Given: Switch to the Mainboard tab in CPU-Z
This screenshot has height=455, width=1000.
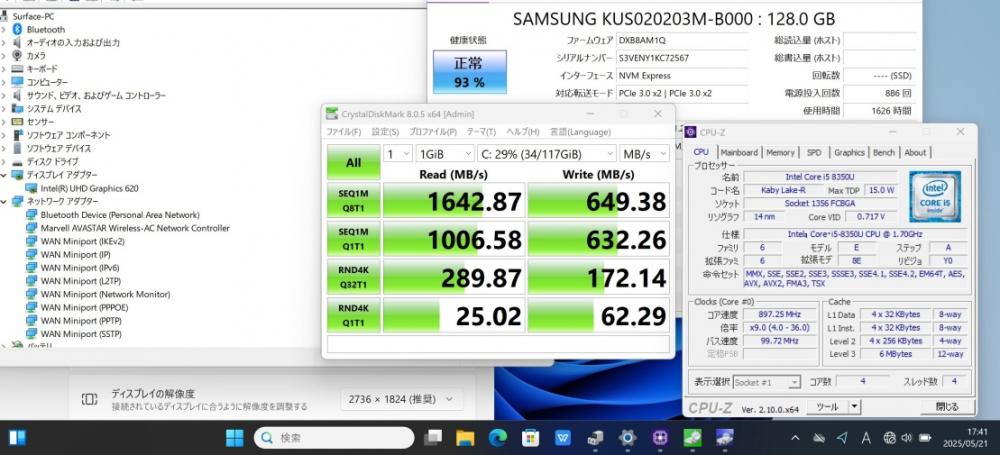Looking at the screenshot, I should tap(739, 153).
